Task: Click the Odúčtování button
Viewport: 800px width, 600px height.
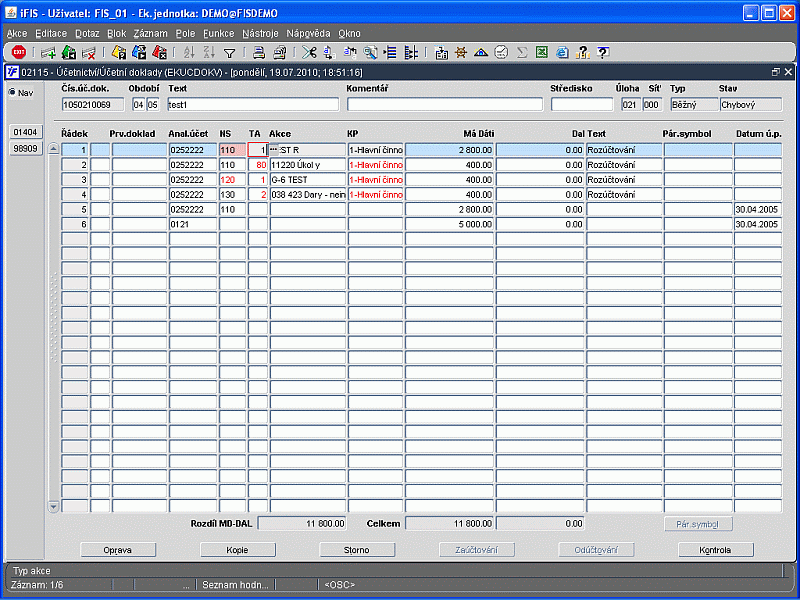Action: (596, 550)
